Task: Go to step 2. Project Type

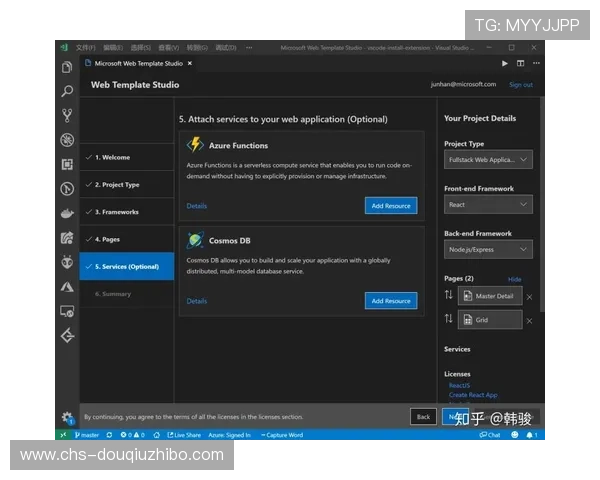Action: [x=117, y=185]
